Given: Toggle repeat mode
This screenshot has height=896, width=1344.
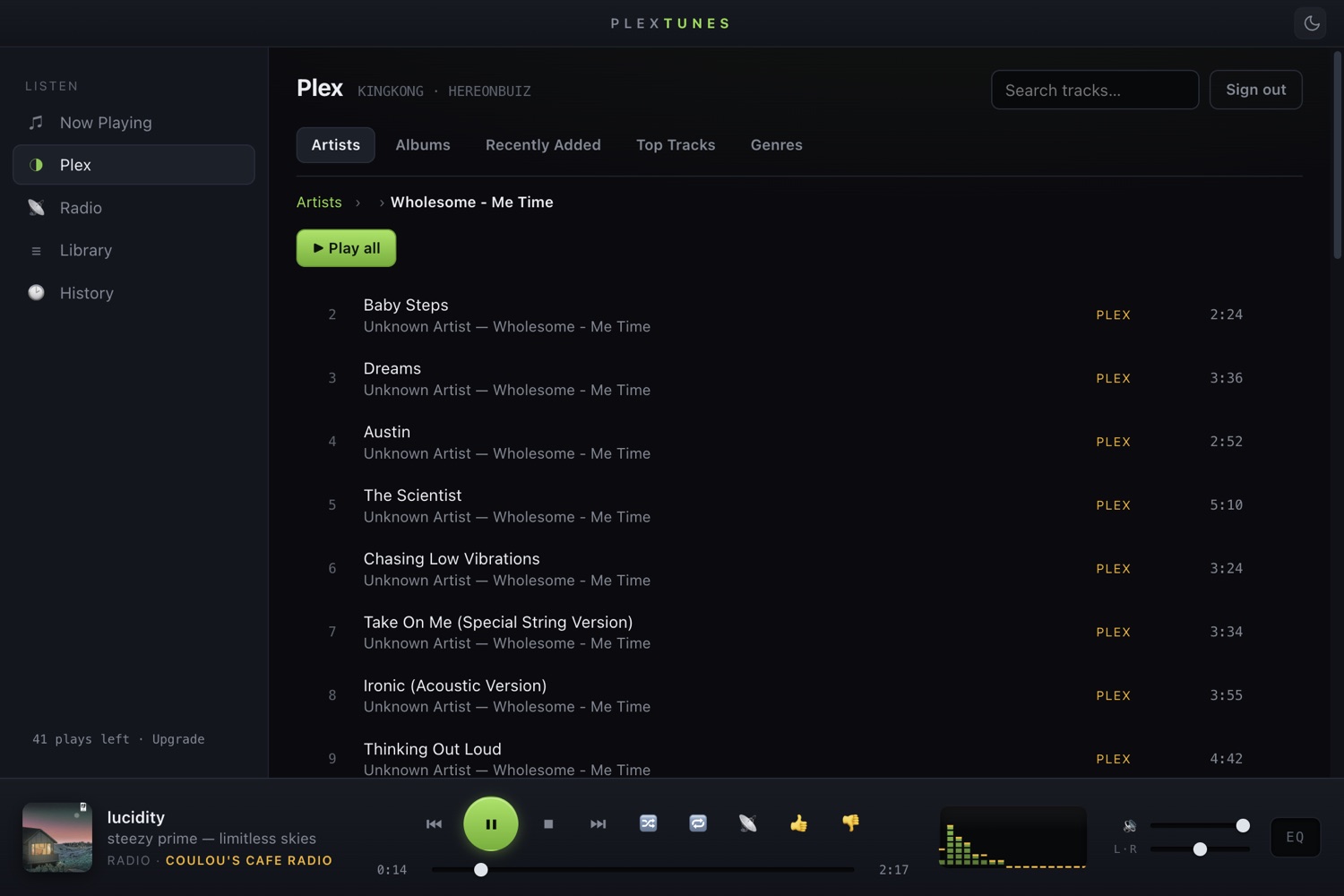Looking at the screenshot, I should coord(698,823).
